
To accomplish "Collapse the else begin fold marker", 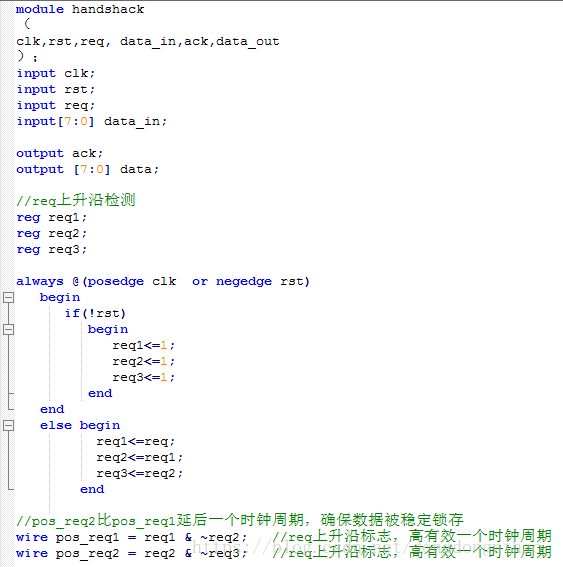I will (x=8, y=426).
